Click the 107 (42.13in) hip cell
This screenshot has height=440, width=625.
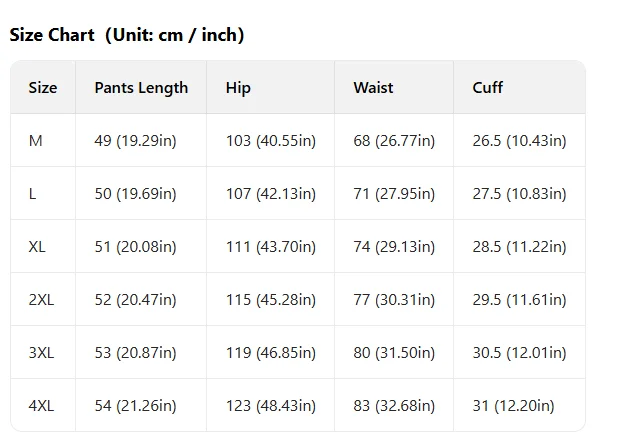(271, 194)
